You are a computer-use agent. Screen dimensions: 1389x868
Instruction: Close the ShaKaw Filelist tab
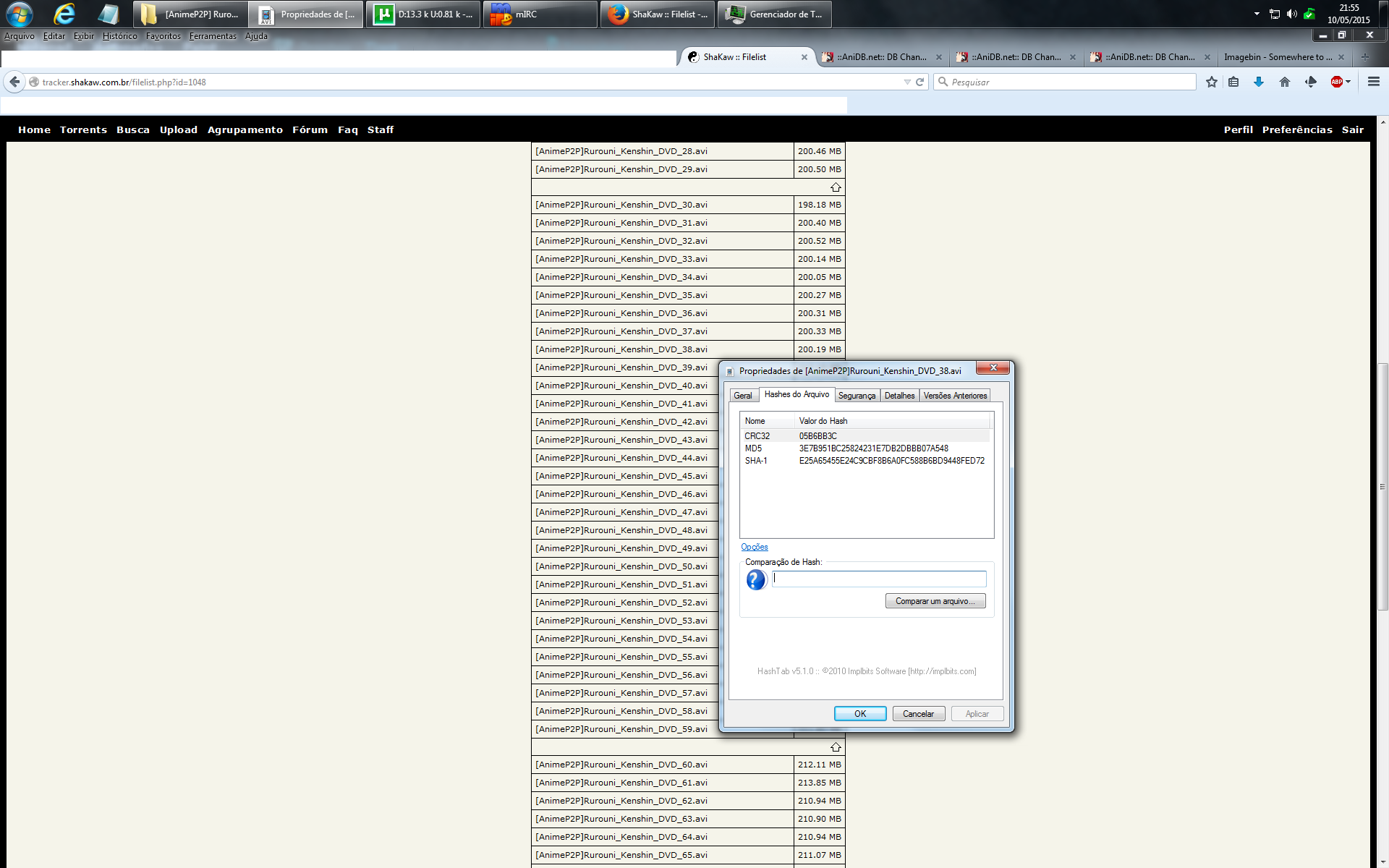pos(804,57)
